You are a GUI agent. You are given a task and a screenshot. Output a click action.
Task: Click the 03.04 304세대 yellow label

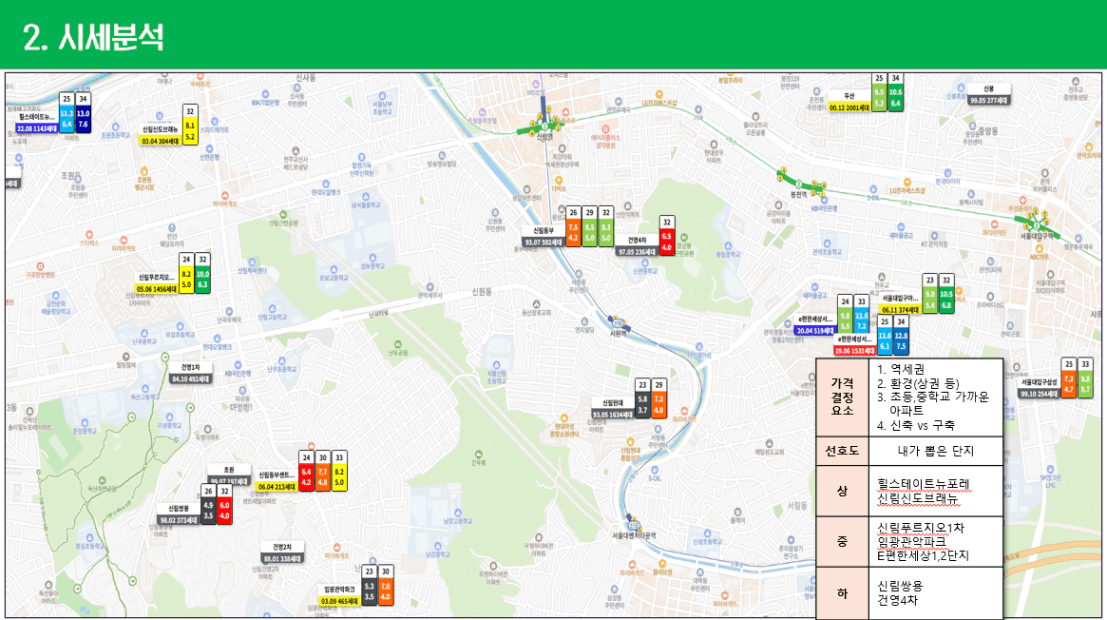[160, 141]
